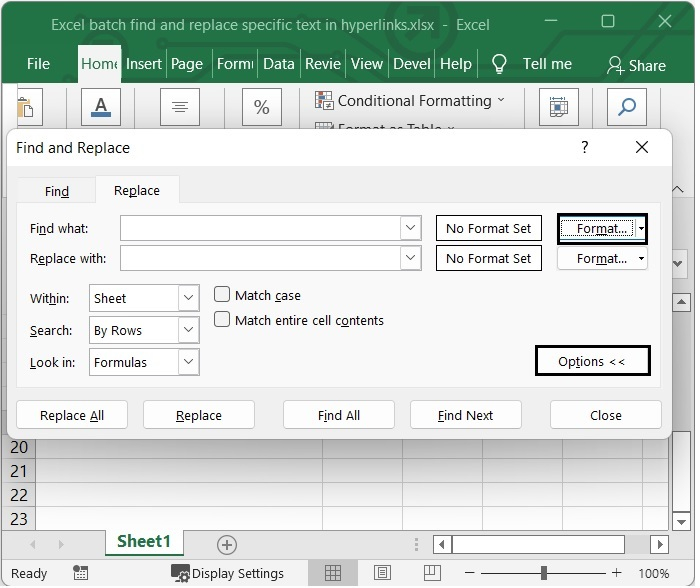Click the Editing magnifier icon in ribbon
Screen dimensions: 700x588
point(627,107)
